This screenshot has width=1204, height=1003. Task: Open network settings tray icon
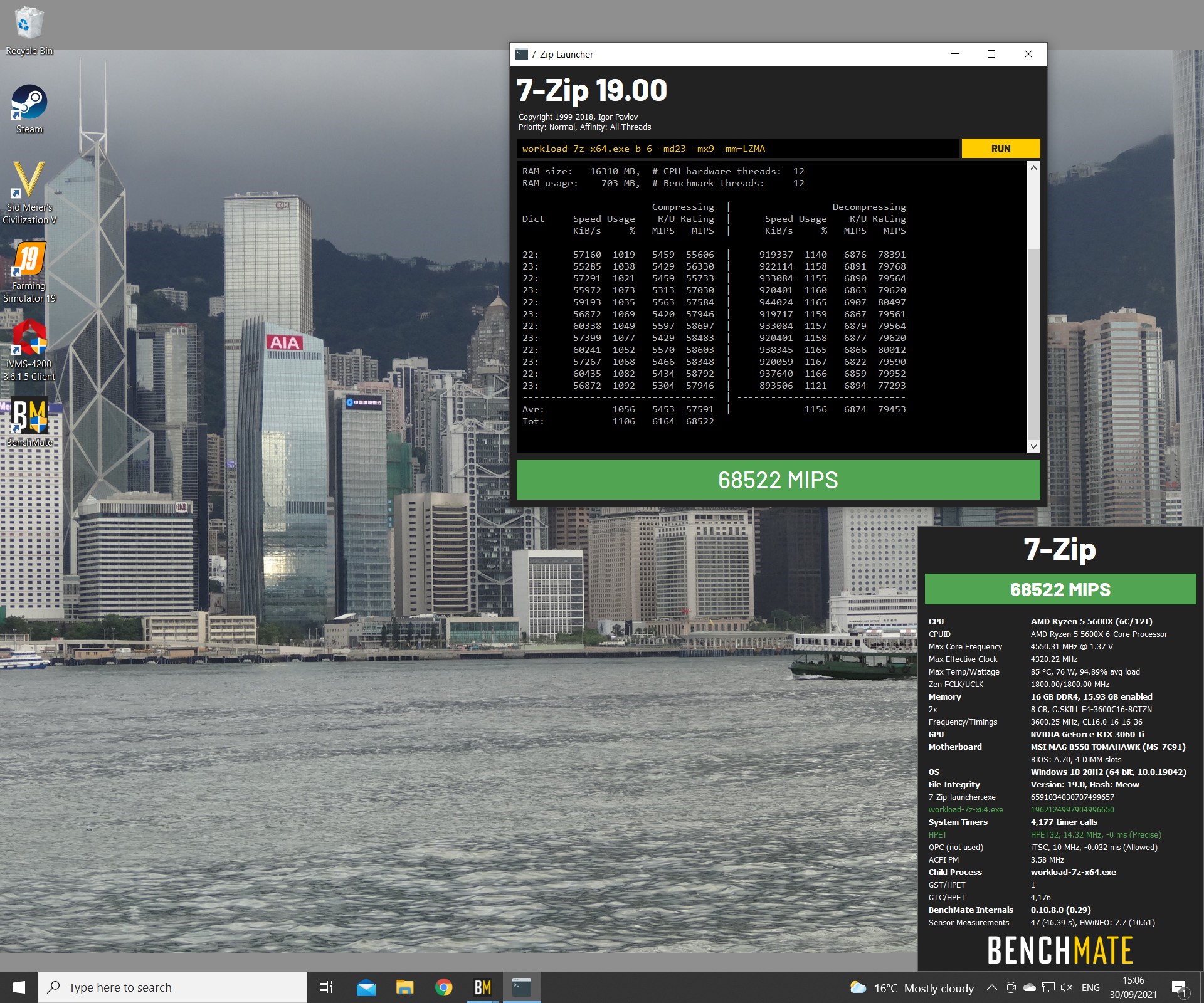1048,988
